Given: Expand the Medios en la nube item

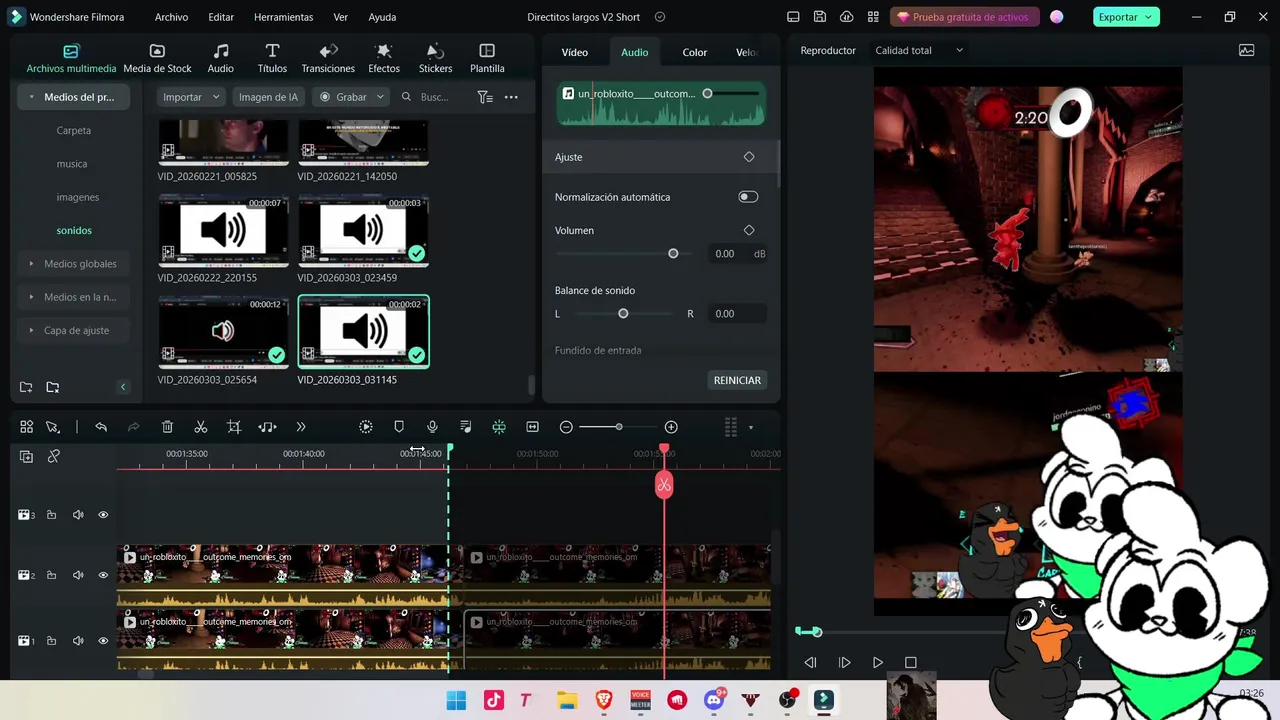Looking at the screenshot, I should [32, 297].
